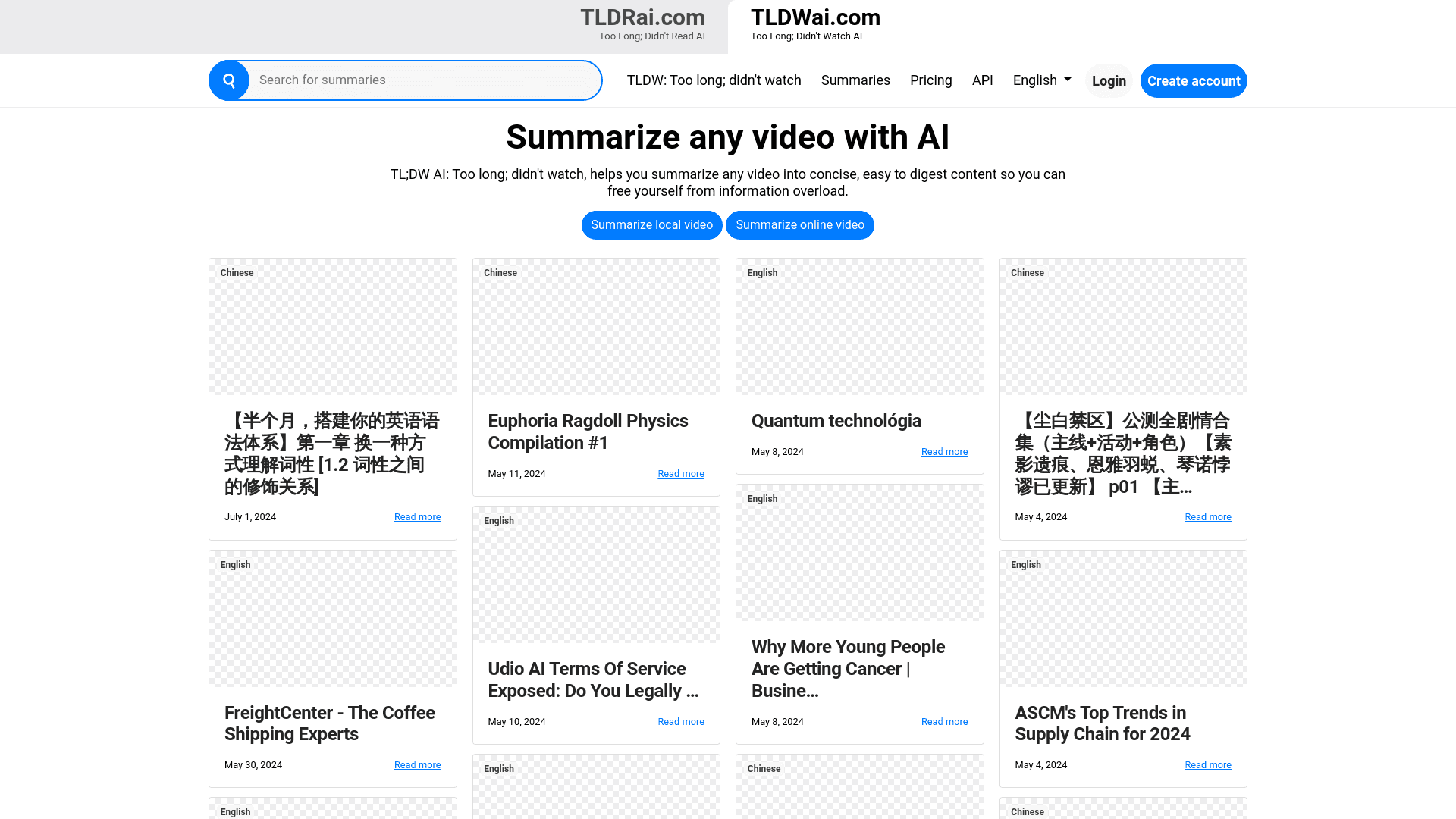Viewport: 1456px width, 819px height.
Task: Click the blue search magnifier icon
Action: (229, 80)
